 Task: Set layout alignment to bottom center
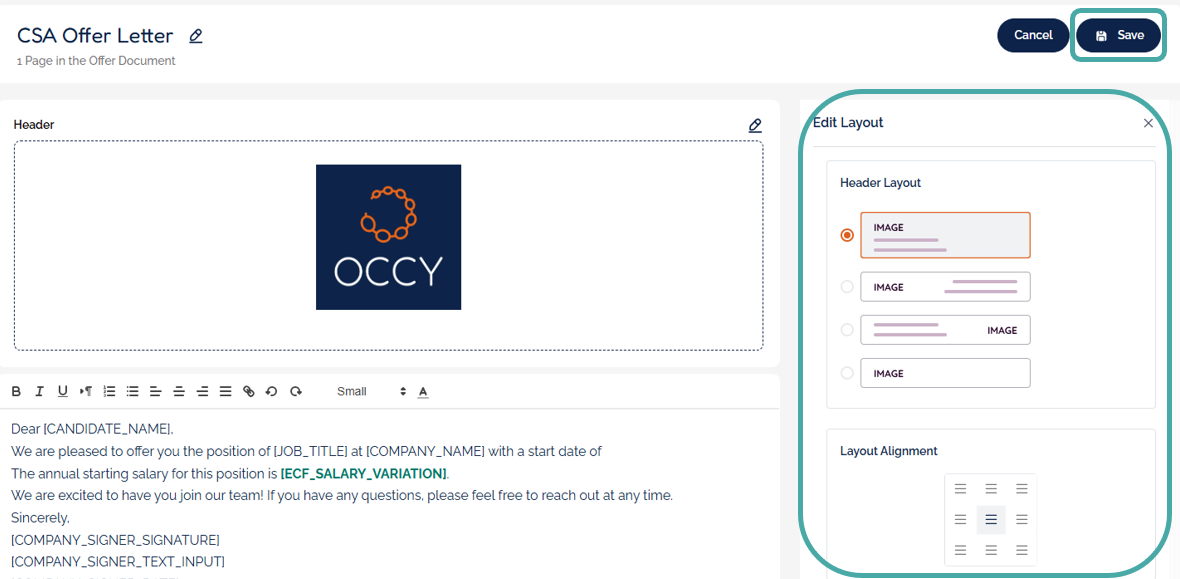[991, 550]
